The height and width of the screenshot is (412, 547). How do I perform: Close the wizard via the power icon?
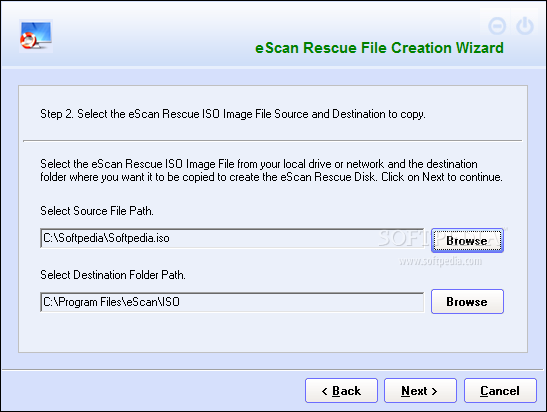(525, 27)
